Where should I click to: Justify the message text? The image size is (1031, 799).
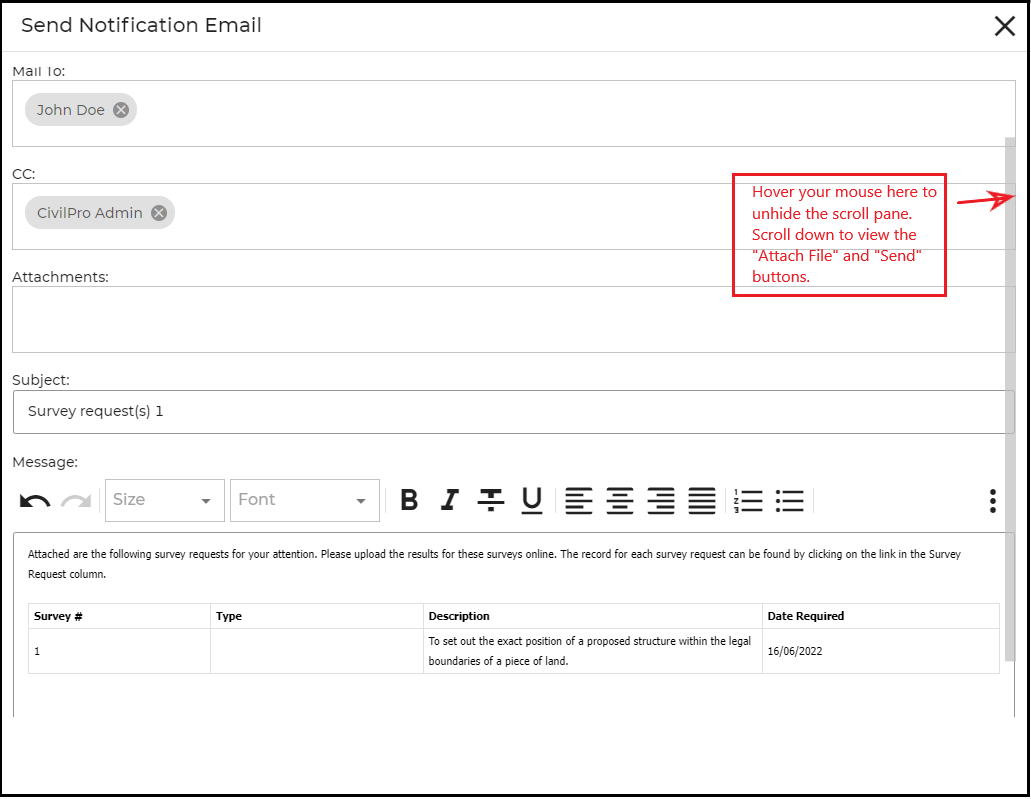pos(702,500)
